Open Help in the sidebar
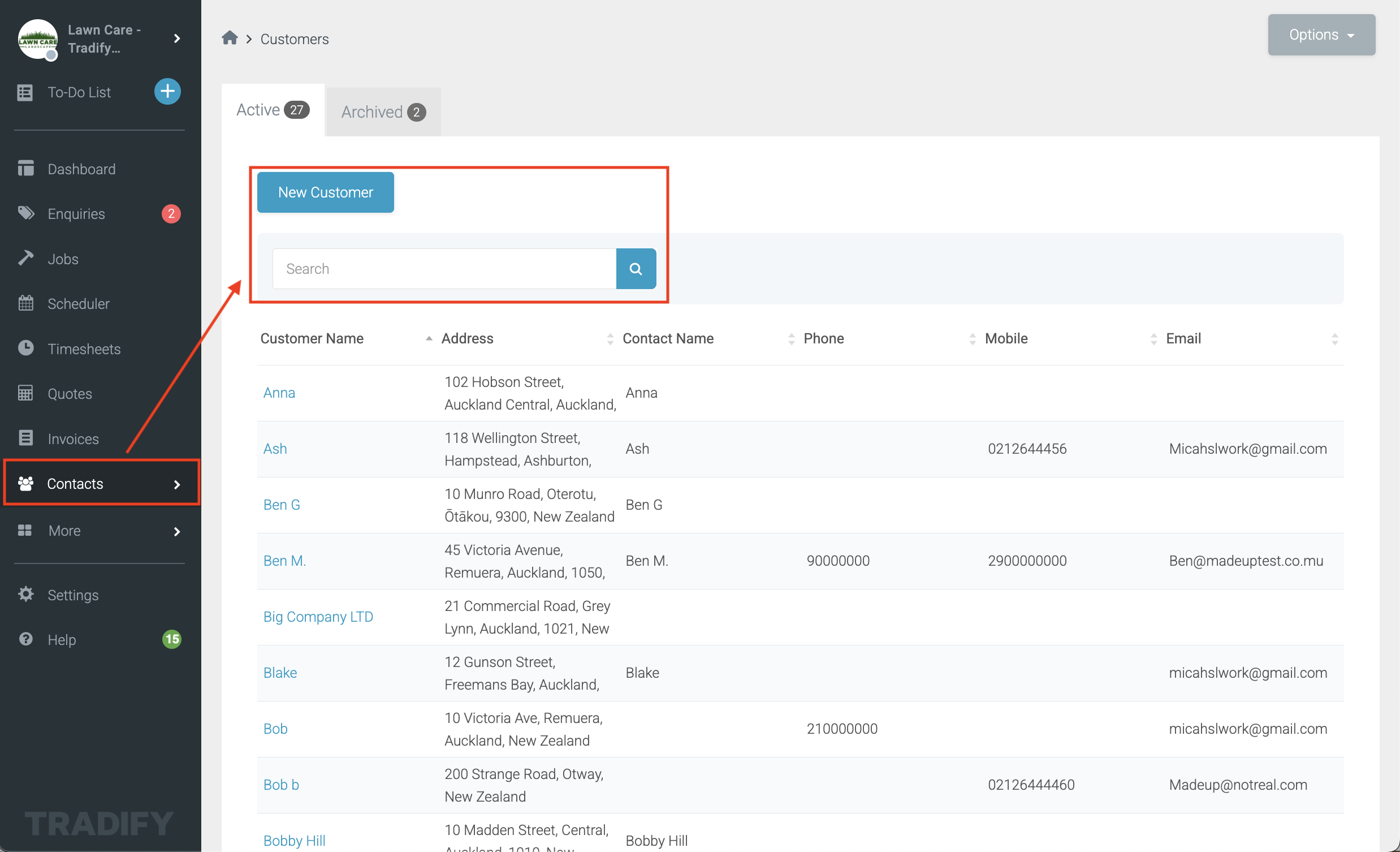This screenshot has width=1400, height=852. (62, 639)
